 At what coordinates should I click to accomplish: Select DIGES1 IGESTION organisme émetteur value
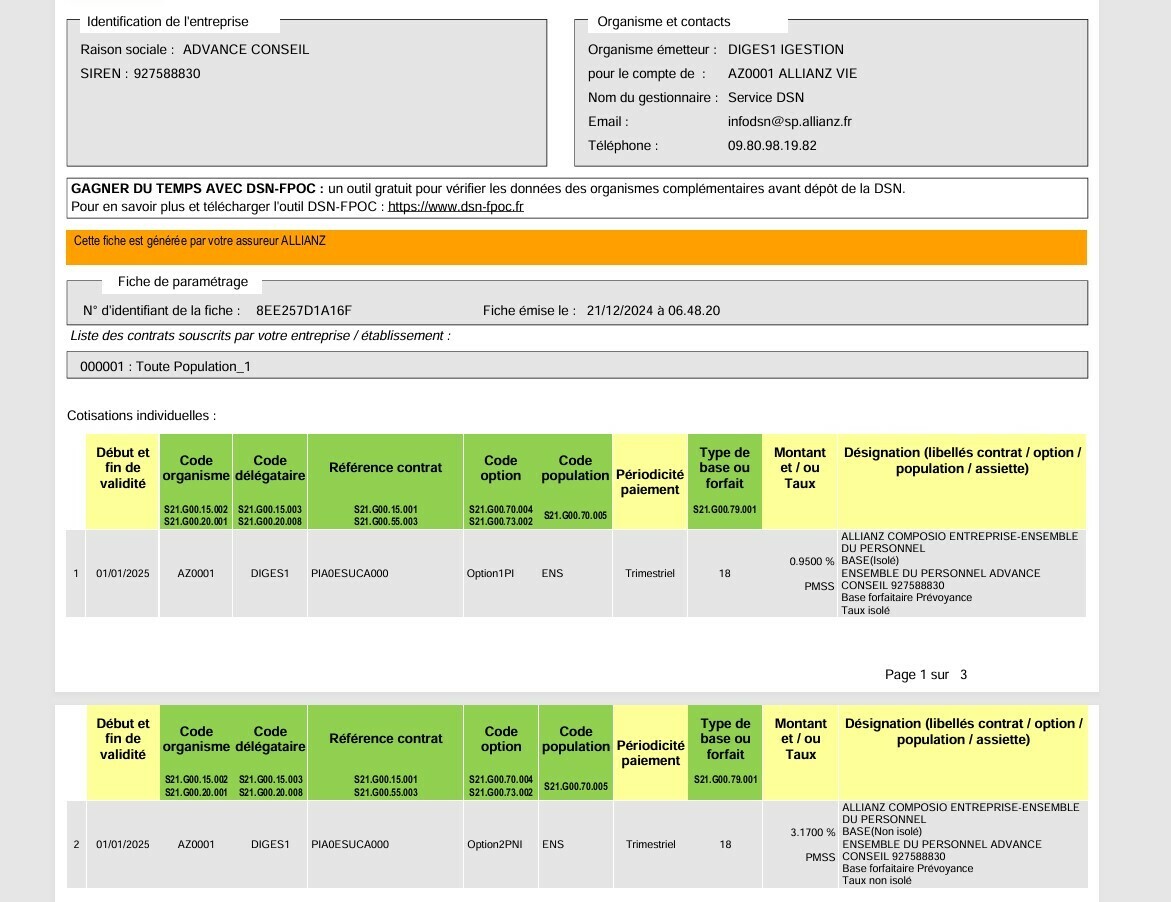click(786, 50)
